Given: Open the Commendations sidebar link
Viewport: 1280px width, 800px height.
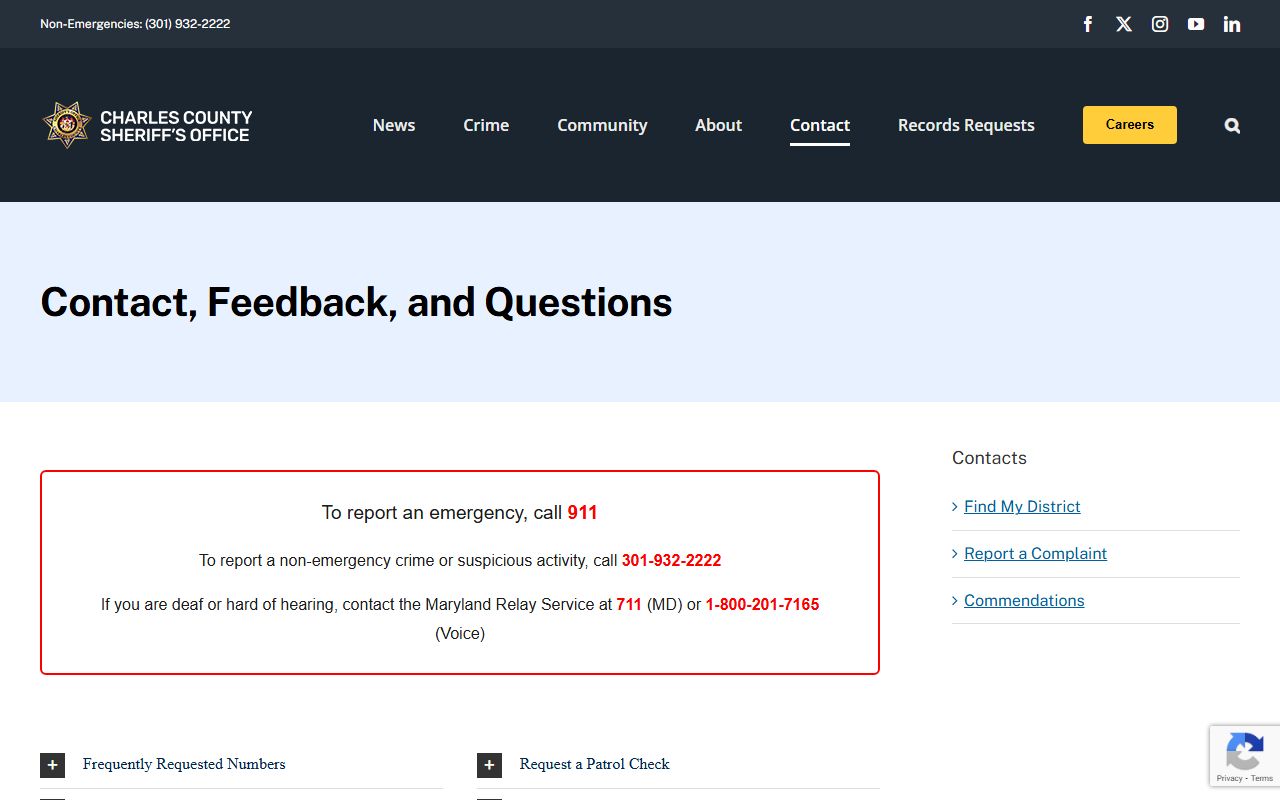Looking at the screenshot, I should coord(1024,601).
